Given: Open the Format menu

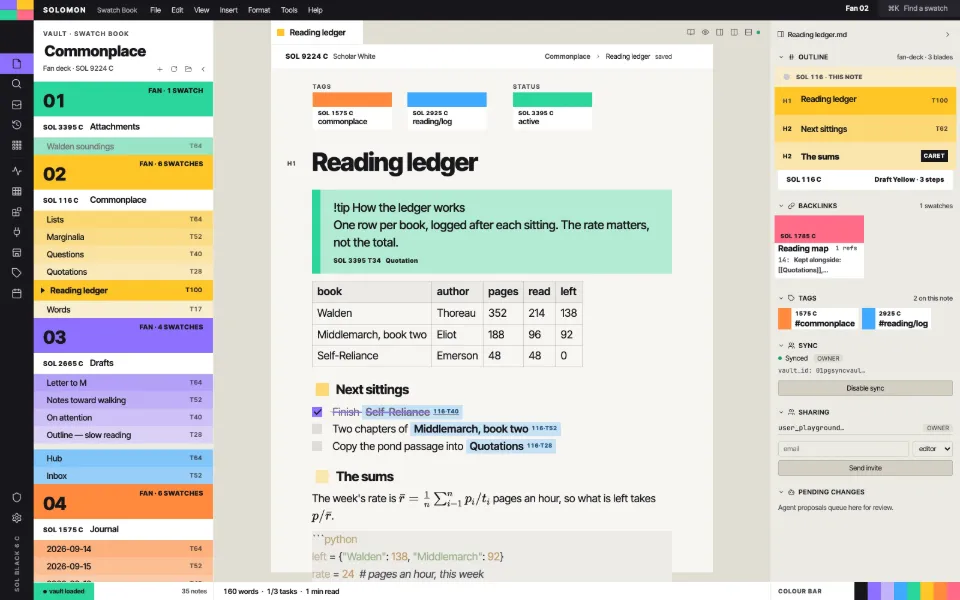Looking at the screenshot, I should coord(259,10).
